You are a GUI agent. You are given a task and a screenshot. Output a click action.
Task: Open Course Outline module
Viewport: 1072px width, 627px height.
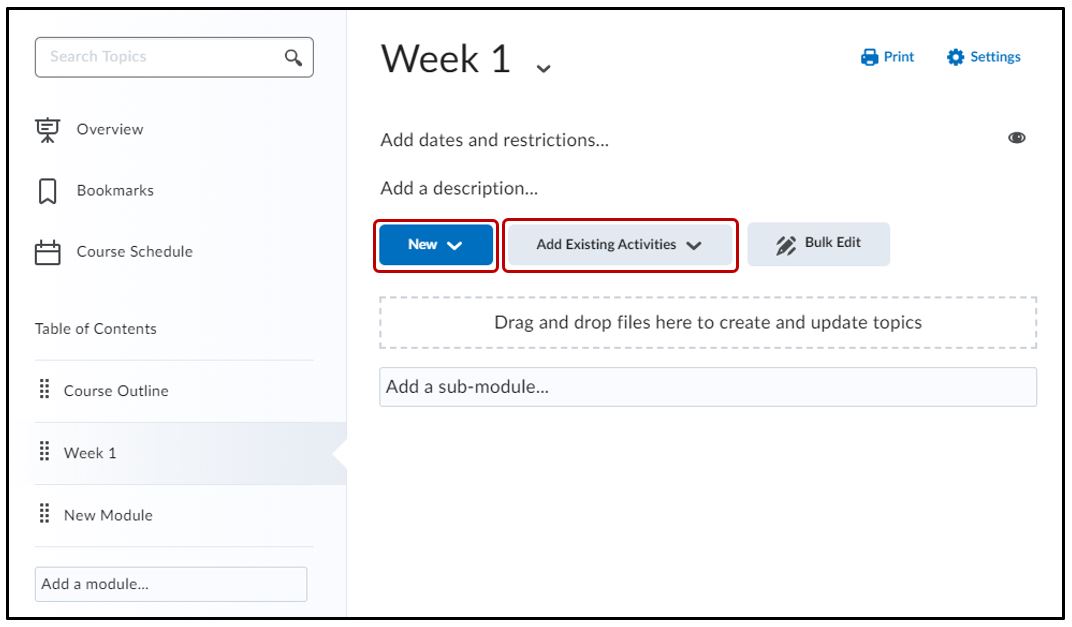pyautogui.click(x=116, y=391)
